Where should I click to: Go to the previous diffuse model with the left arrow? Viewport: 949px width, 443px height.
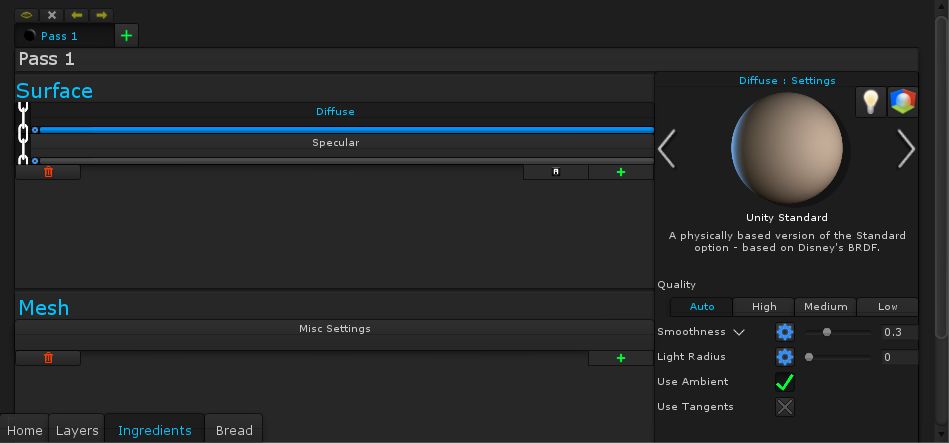click(667, 149)
